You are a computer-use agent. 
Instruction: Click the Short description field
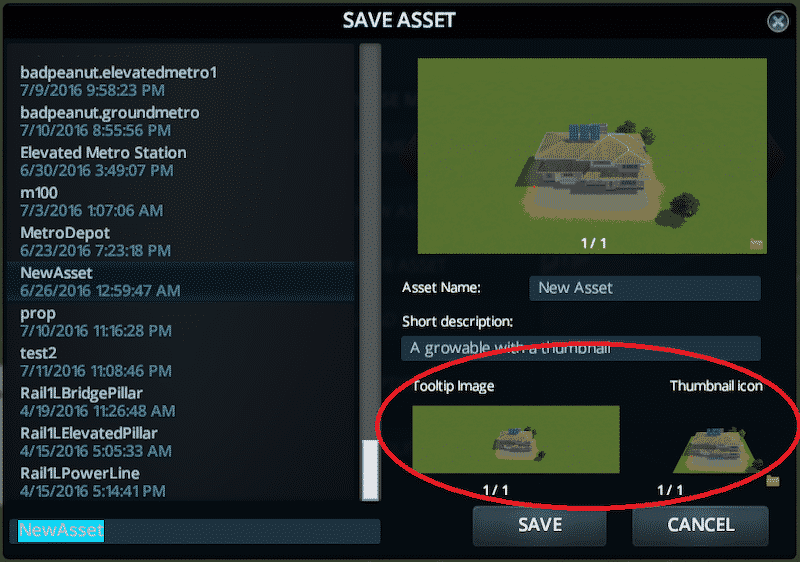coord(581,348)
